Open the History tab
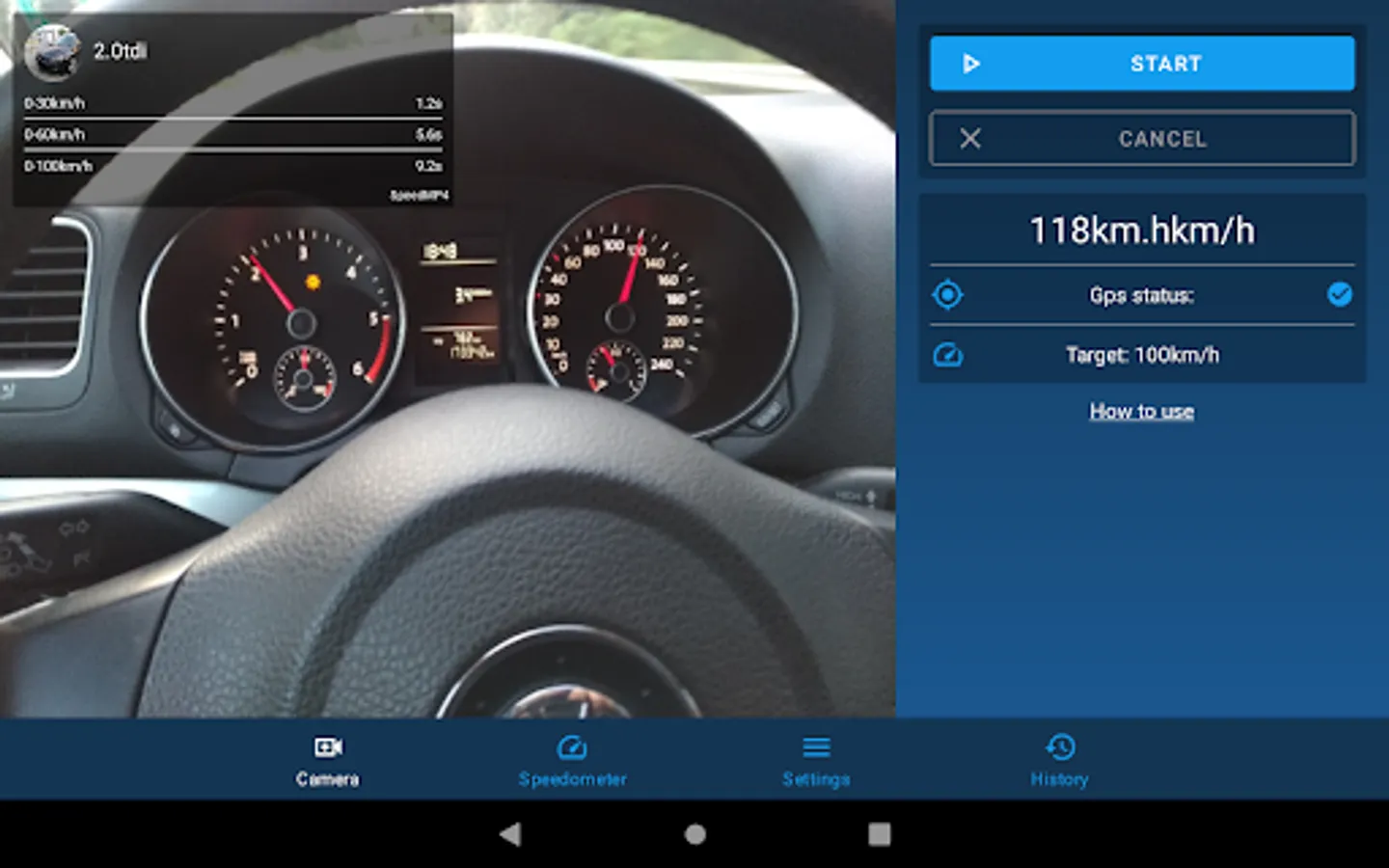This screenshot has height=868, width=1389. tap(1059, 761)
